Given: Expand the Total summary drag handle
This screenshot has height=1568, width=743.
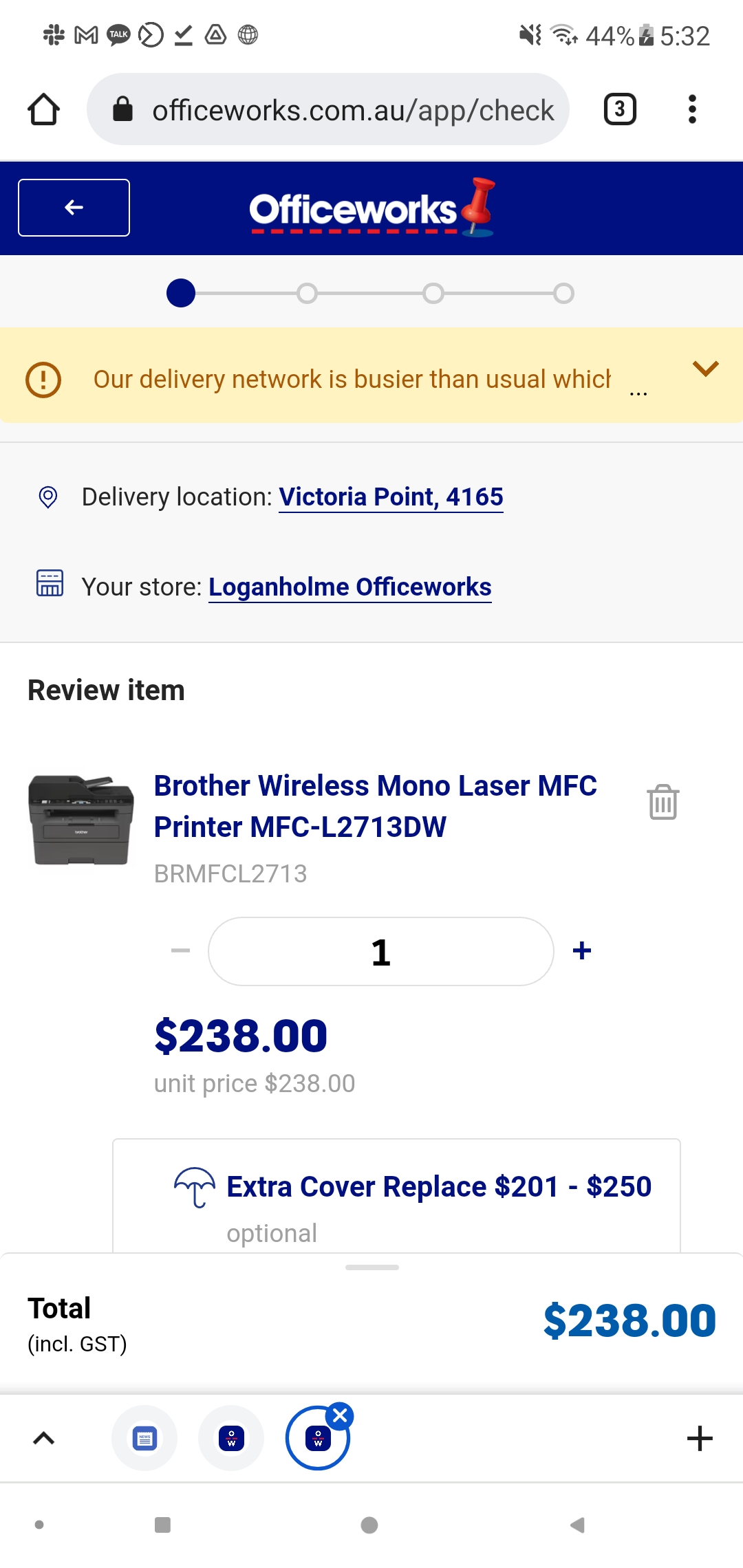Looking at the screenshot, I should (x=371, y=1267).
